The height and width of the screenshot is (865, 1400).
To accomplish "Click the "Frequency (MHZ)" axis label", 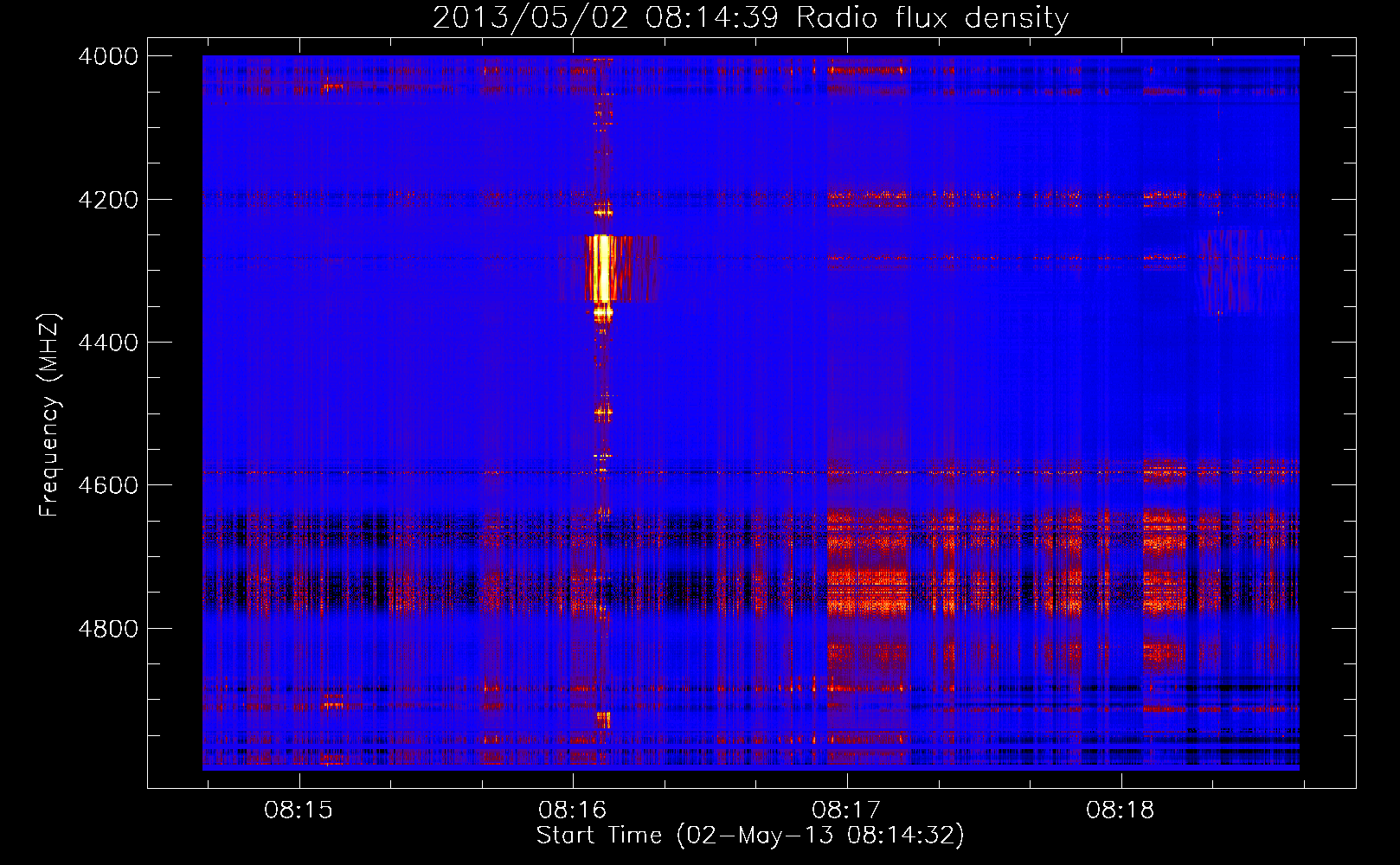I will [x=49, y=415].
